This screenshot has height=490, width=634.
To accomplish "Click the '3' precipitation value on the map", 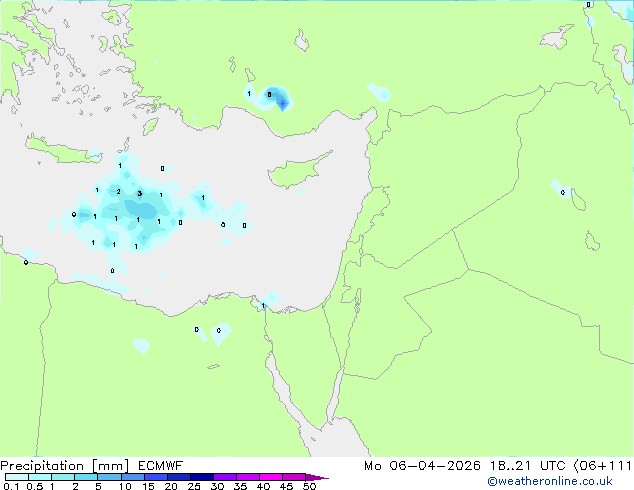I will click(139, 194).
